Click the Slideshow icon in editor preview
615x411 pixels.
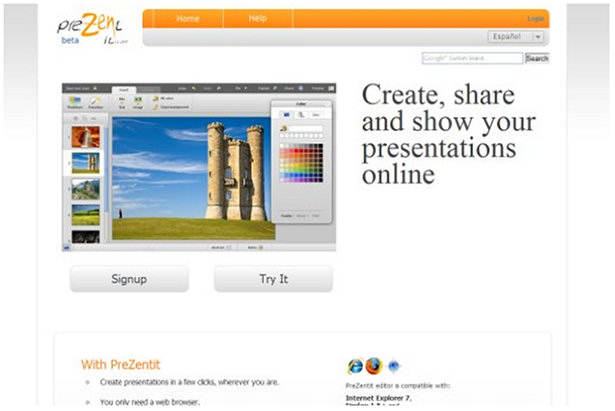[75, 102]
